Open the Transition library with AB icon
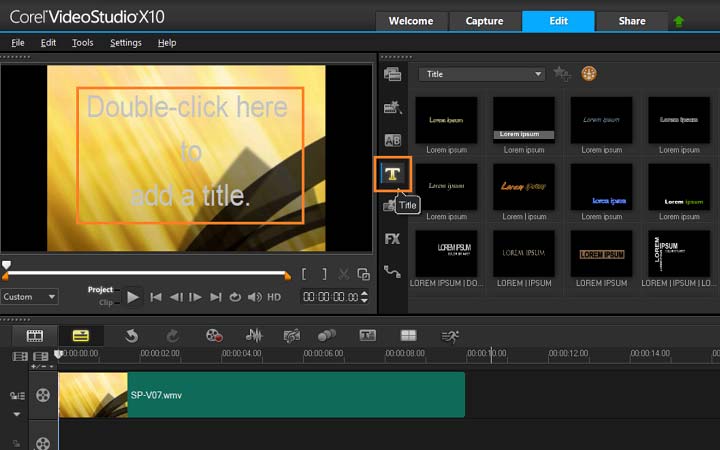 pos(392,141)
